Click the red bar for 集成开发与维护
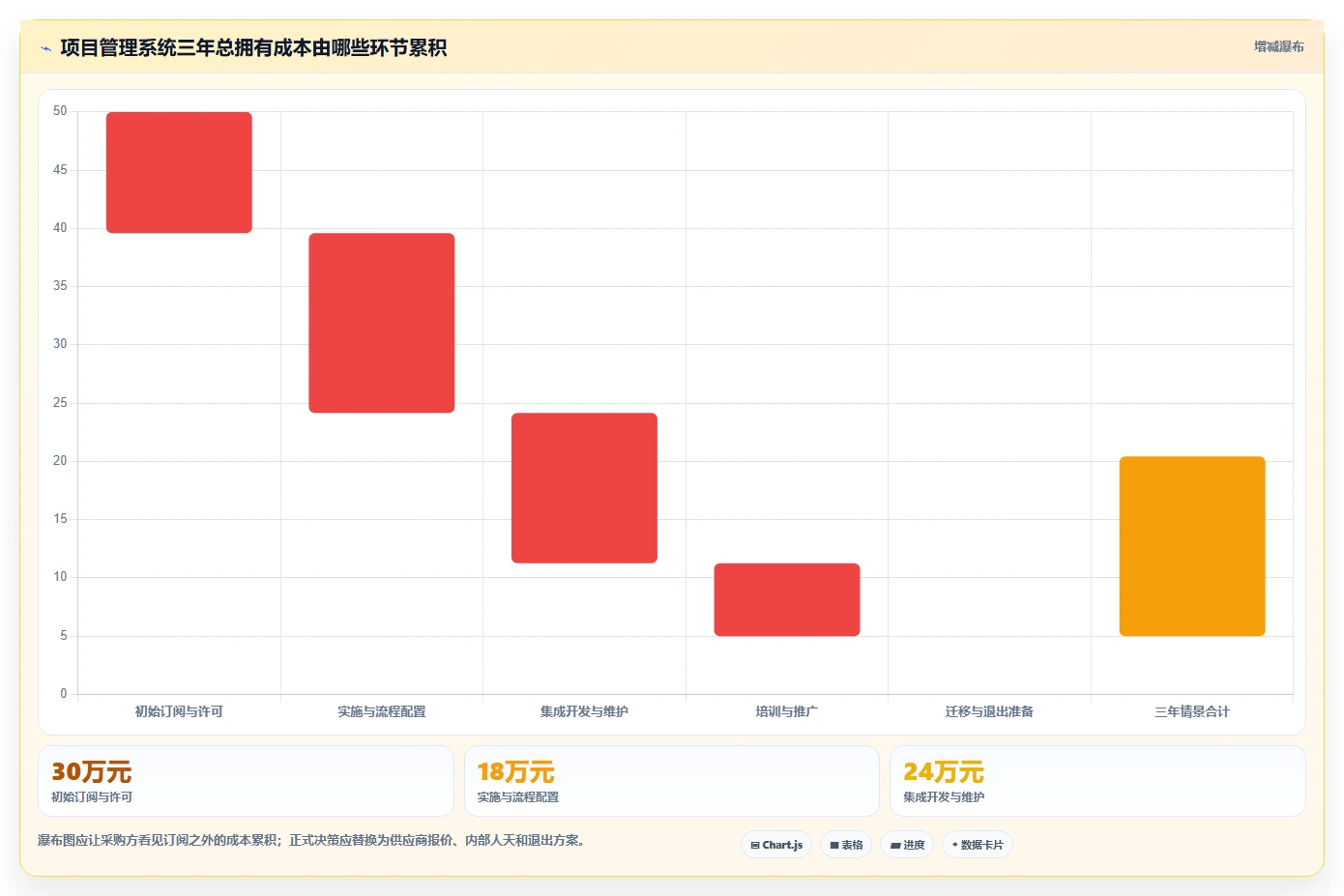Screen dimensions: 1344x896 coord(584,488)
